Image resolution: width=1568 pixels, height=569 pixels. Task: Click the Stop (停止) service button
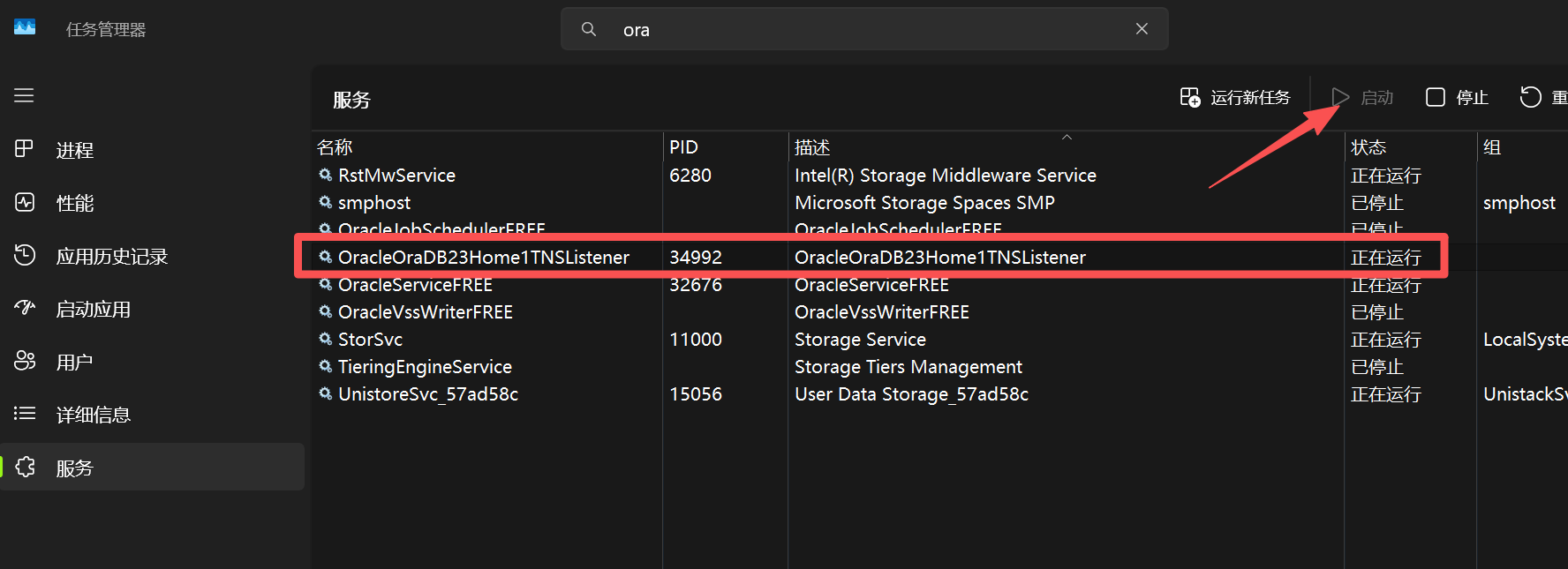coord(1457,97)
